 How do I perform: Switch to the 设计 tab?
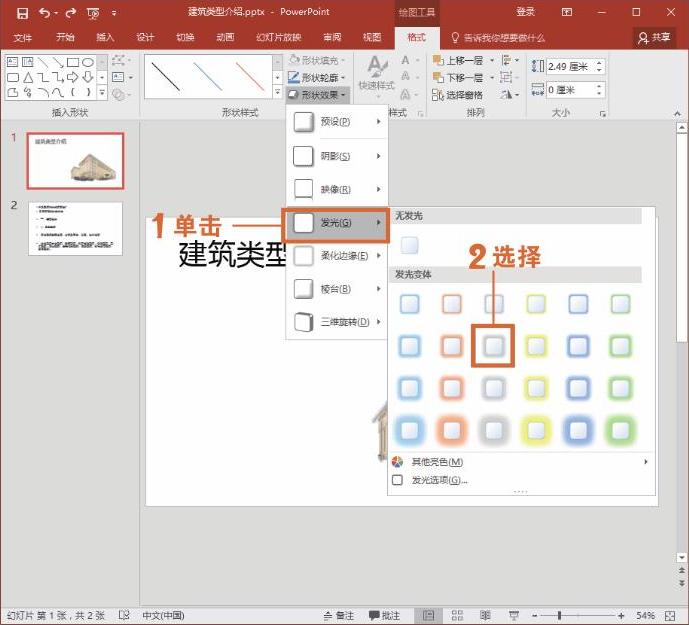(x=145, y=37)
